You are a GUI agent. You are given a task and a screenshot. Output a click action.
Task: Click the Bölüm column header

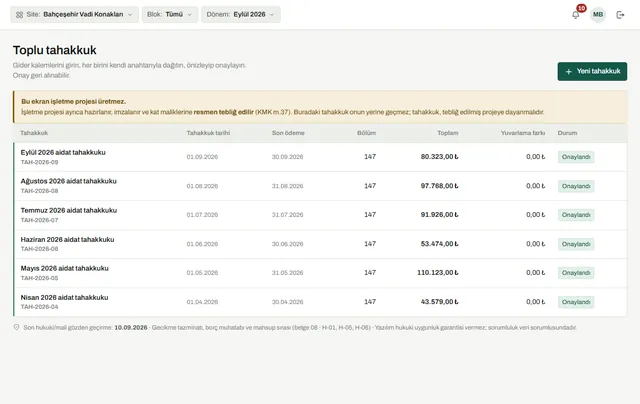[366, 133]
